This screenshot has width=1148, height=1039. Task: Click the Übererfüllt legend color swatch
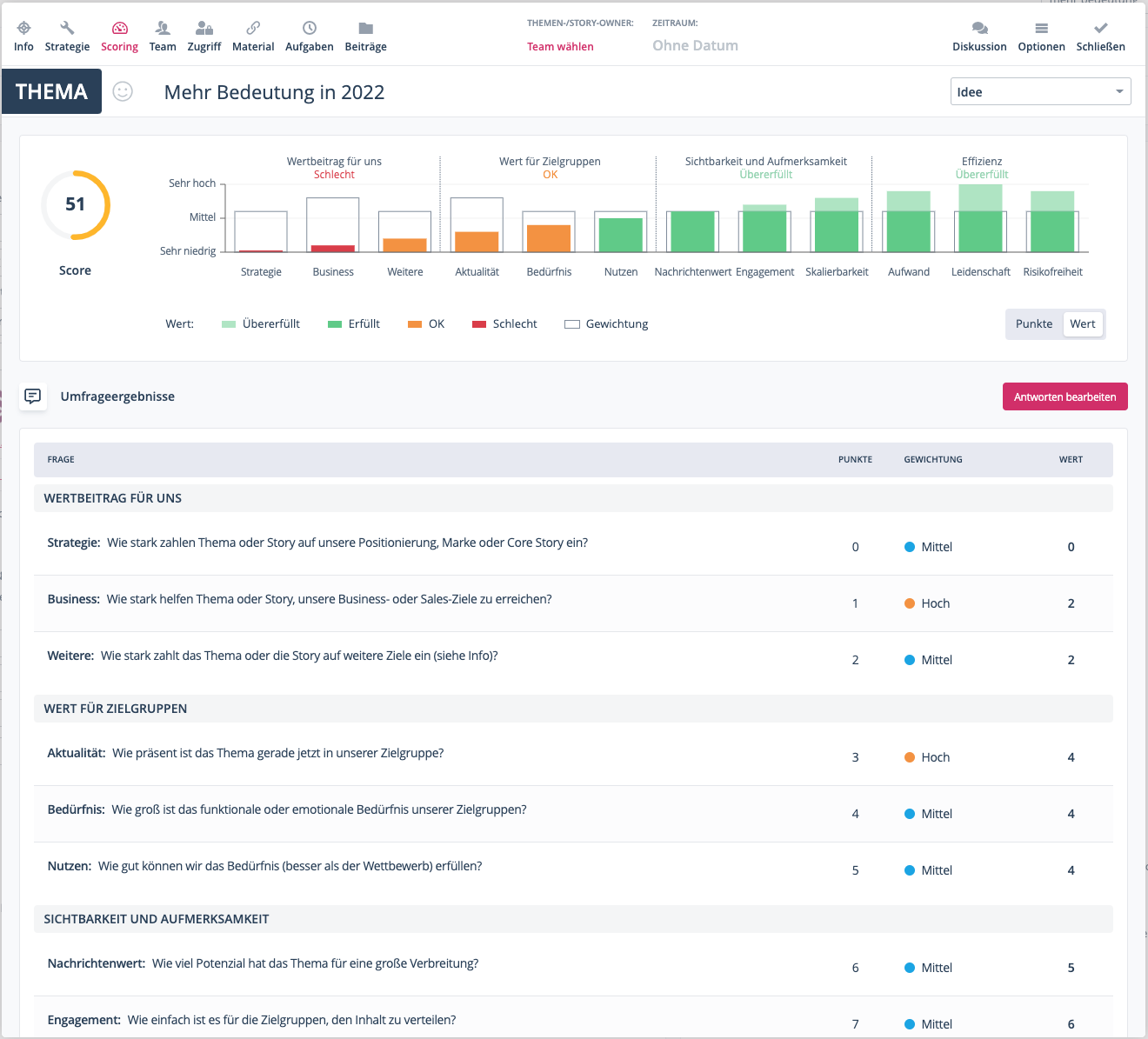tap(229, 324)
